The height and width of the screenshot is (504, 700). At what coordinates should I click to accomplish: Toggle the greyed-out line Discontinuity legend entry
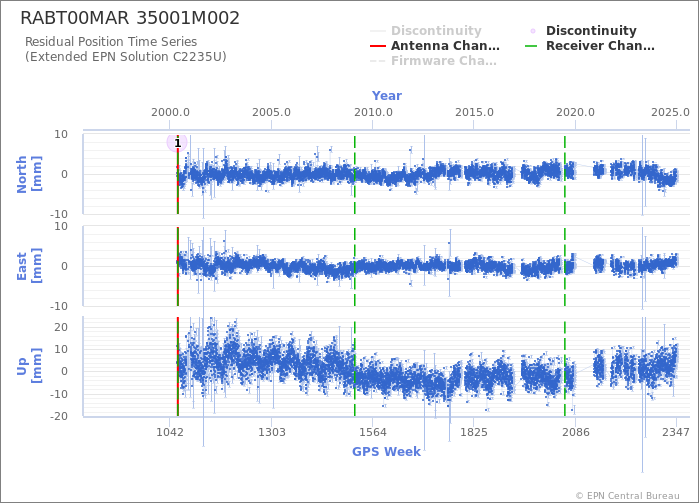click(426, 30)
